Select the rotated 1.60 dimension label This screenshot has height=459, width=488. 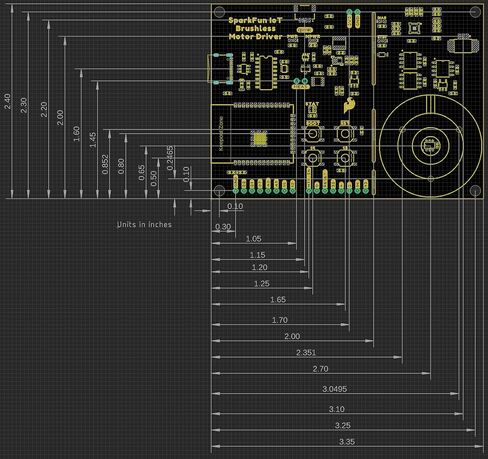point(77,134)
